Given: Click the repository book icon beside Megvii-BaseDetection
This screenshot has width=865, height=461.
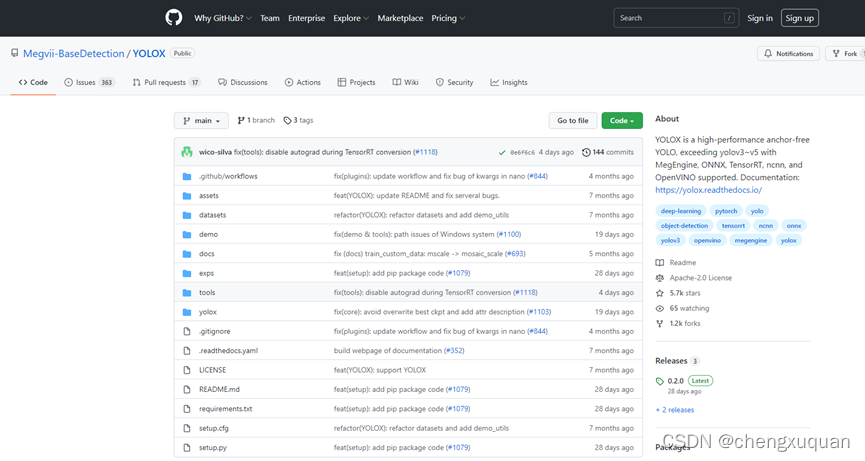Looking at the screenshot, I should pos(14,53).
